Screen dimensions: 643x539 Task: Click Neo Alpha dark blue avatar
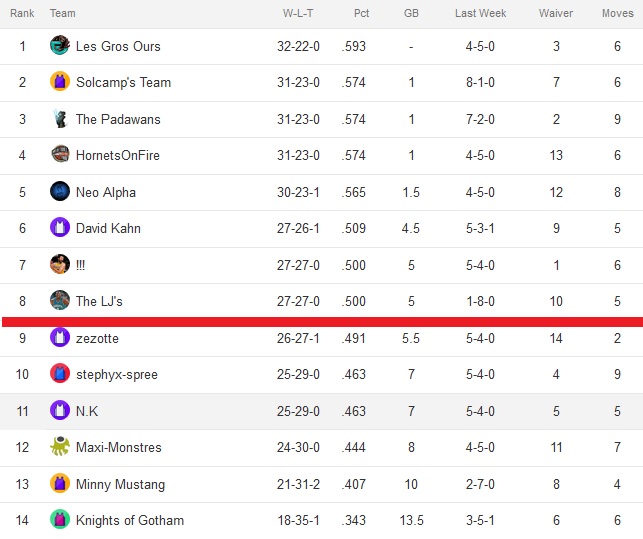pyautogui.click(x=60, y=192)
